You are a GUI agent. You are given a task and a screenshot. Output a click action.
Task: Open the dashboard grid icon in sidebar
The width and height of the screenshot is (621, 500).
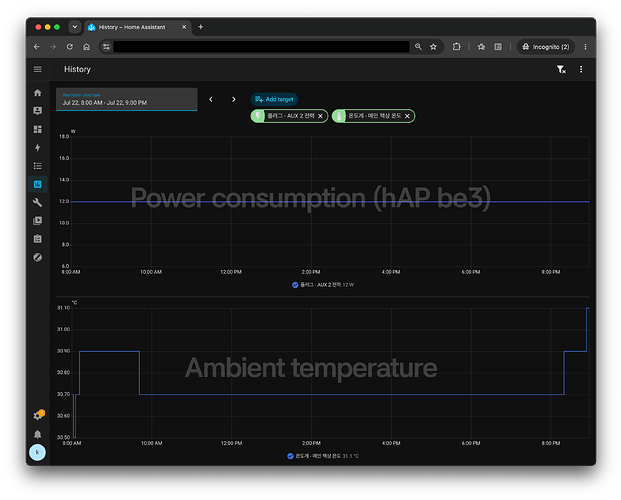pyautogui.click(x=38, y=129)
